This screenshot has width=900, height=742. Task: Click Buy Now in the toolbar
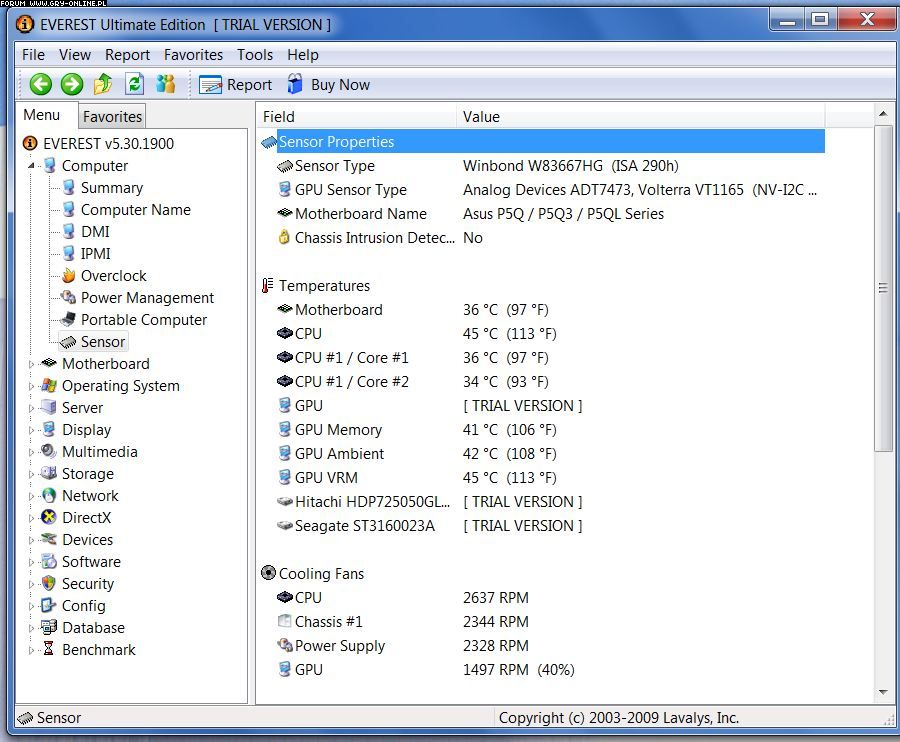[x=328, y=84]
